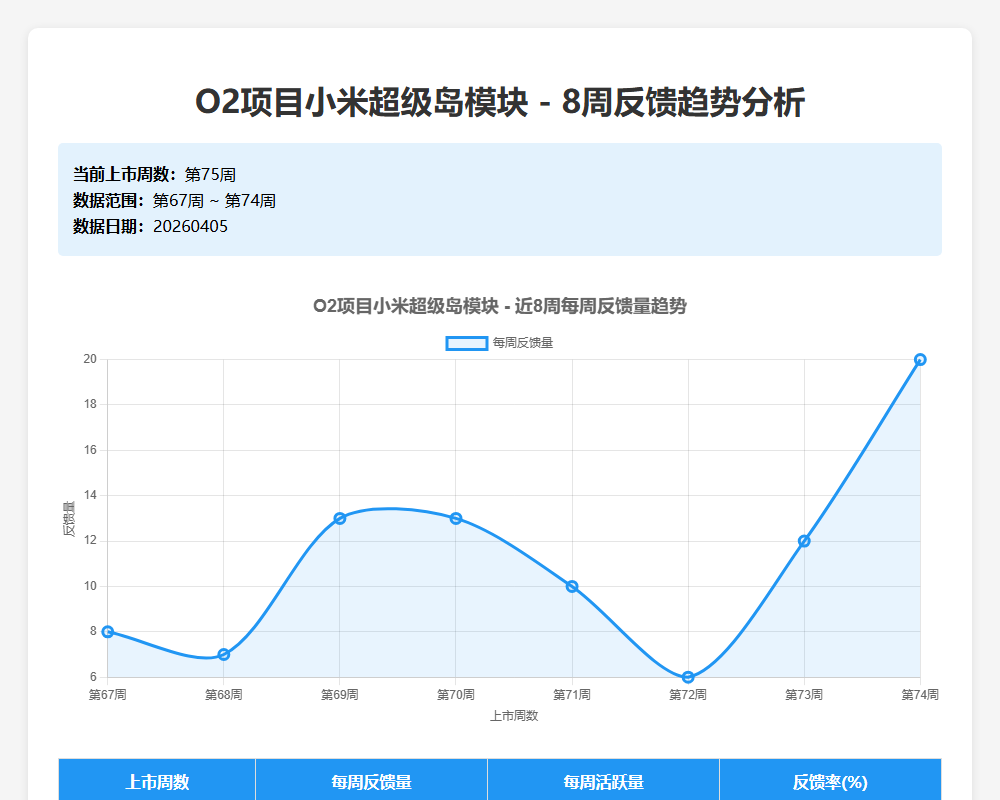Click the x-axis label 第68周
Viewport: 1000px width, 800px height.
[x=224, y=695]
